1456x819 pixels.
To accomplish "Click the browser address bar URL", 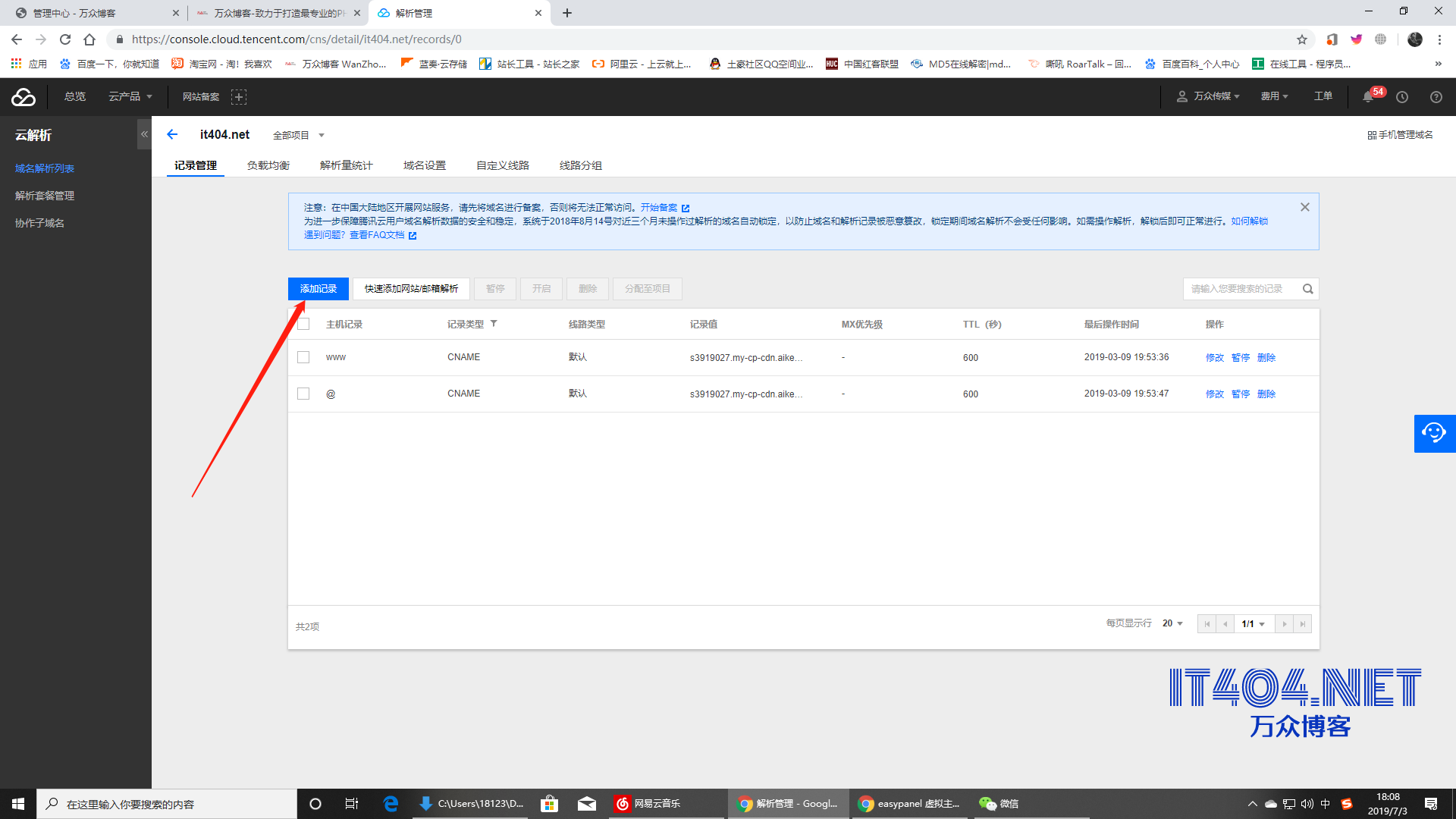I will click(x=297, y=39).
